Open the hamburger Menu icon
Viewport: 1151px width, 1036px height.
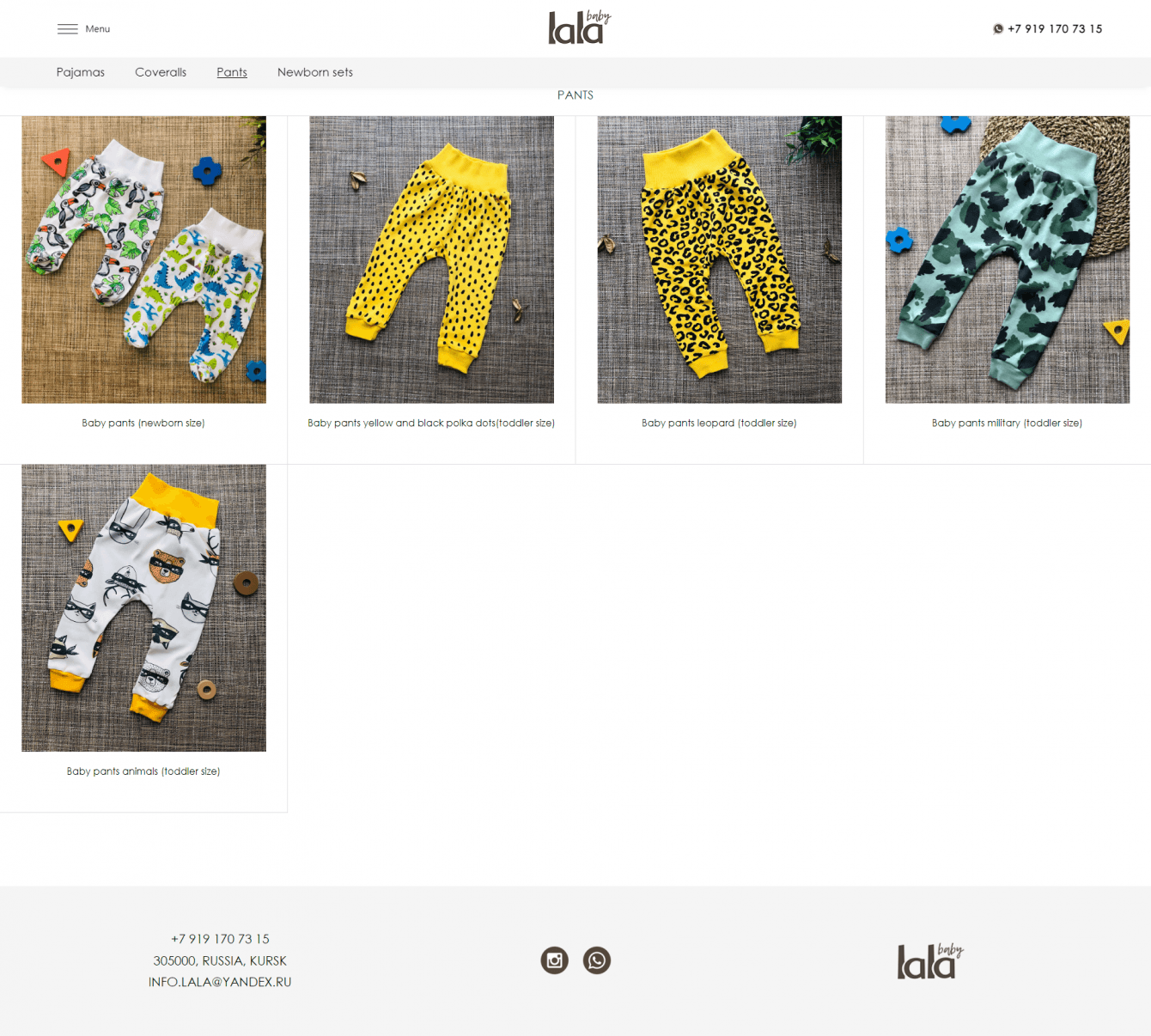tap(68, 29)
